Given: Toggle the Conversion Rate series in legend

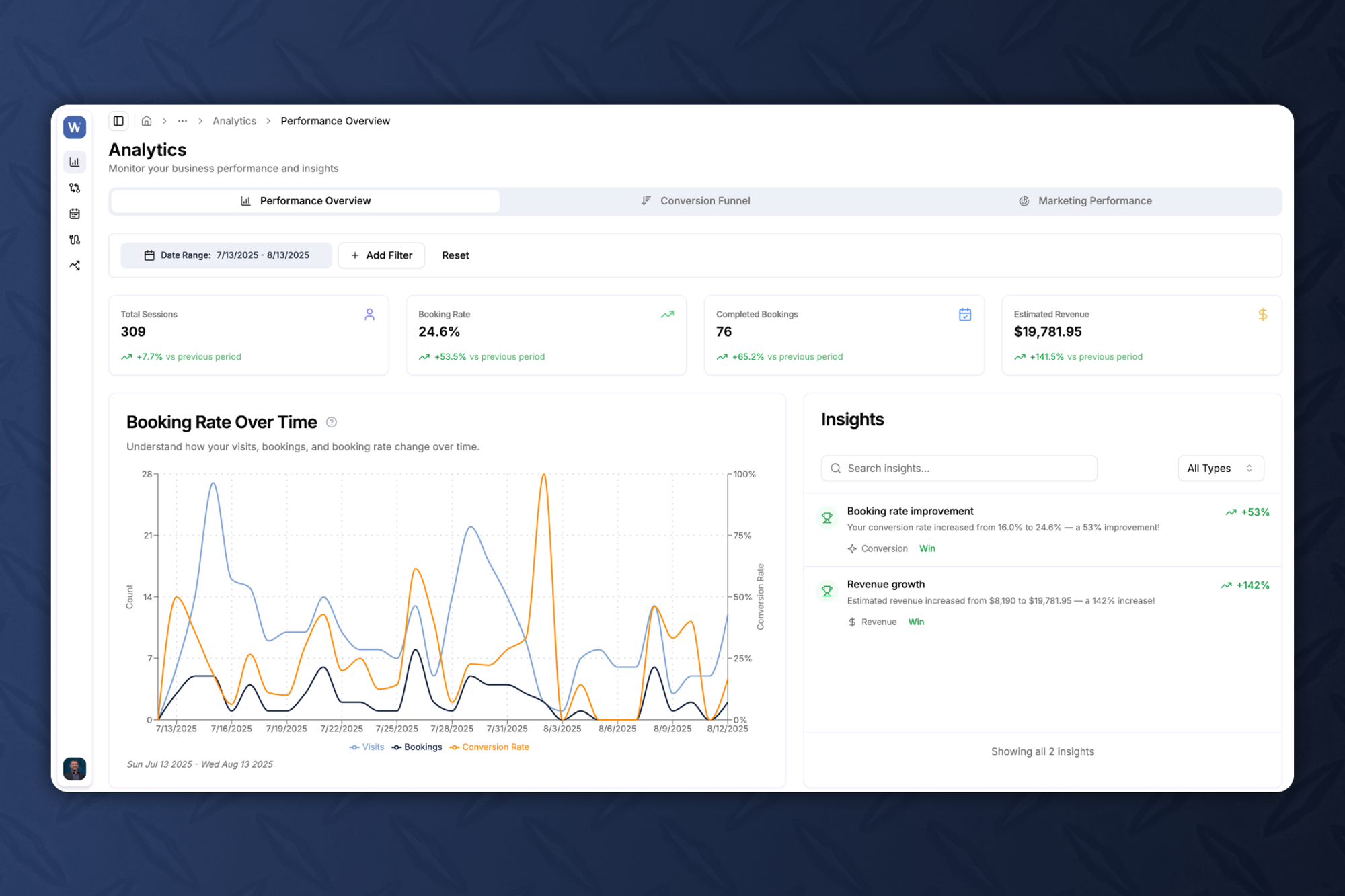Looking at the screenshot, I should pyautogui.click(x=490, y=747).
